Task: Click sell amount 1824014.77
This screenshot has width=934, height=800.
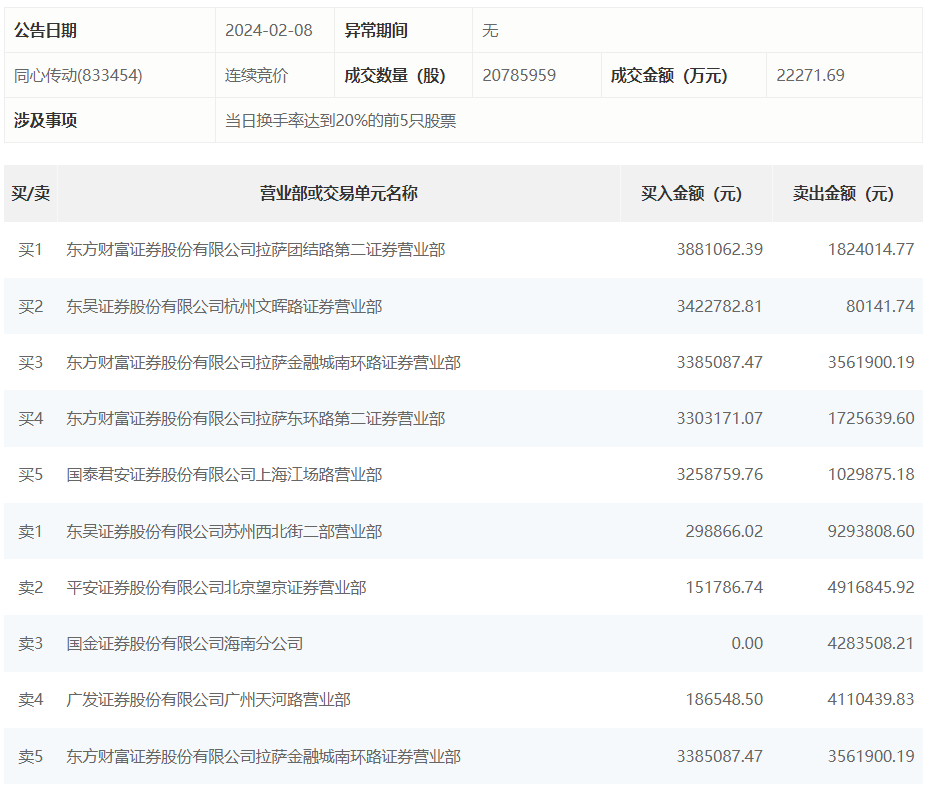Action: point(871,250)
